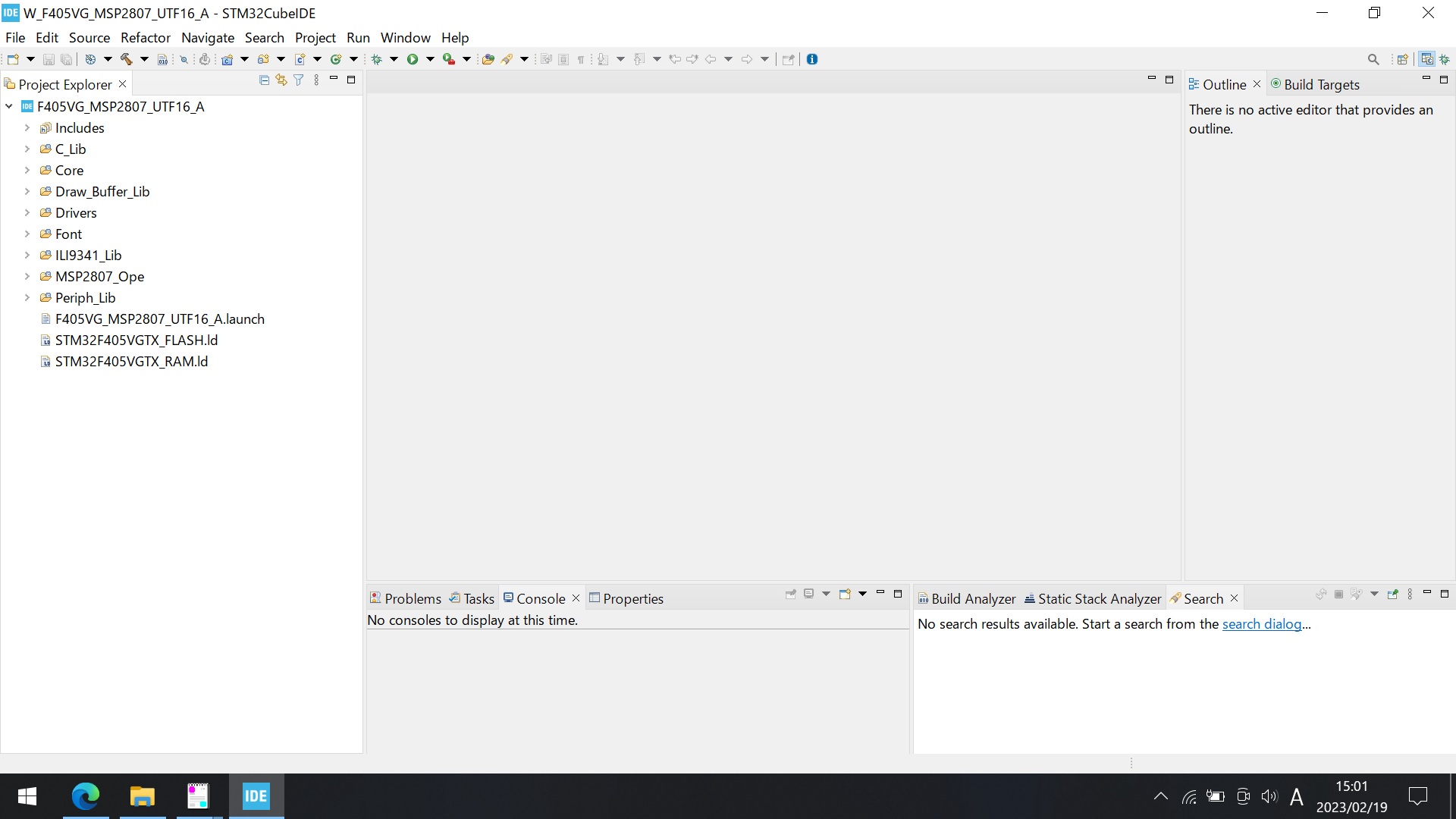
Task: Switch to the Tasks tab
Action: point(472,598)
